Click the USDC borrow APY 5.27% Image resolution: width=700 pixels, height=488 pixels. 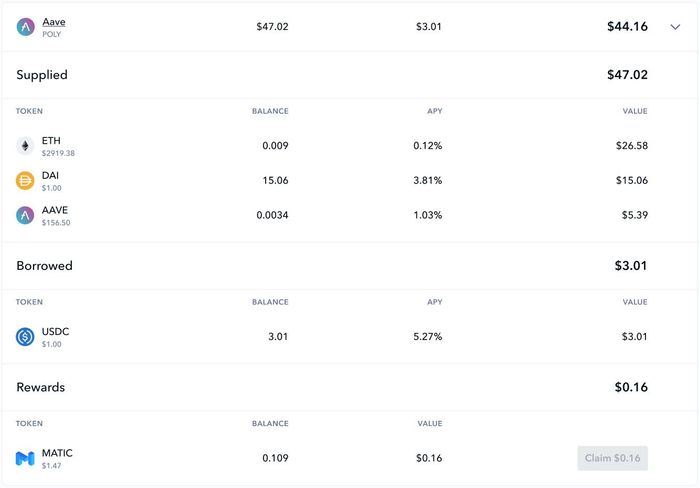click(428, 337)
